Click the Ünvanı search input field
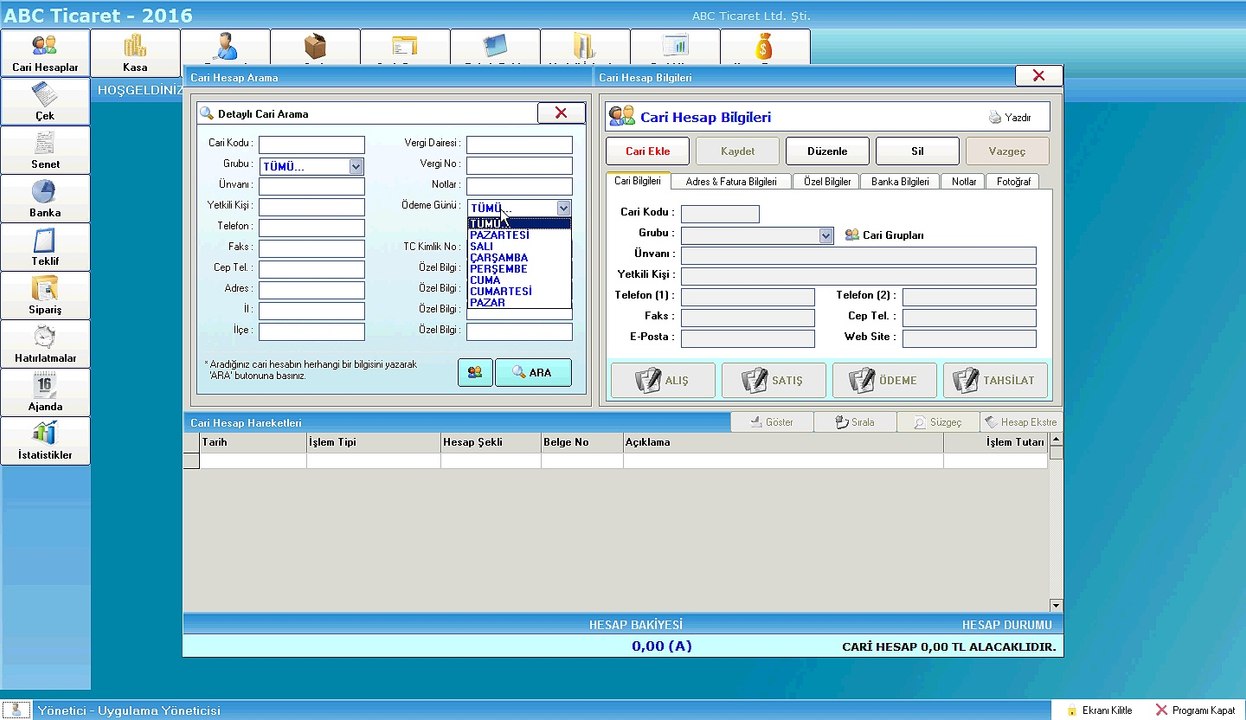This screenshot has width=1246, height=720. tap(312, 187)
